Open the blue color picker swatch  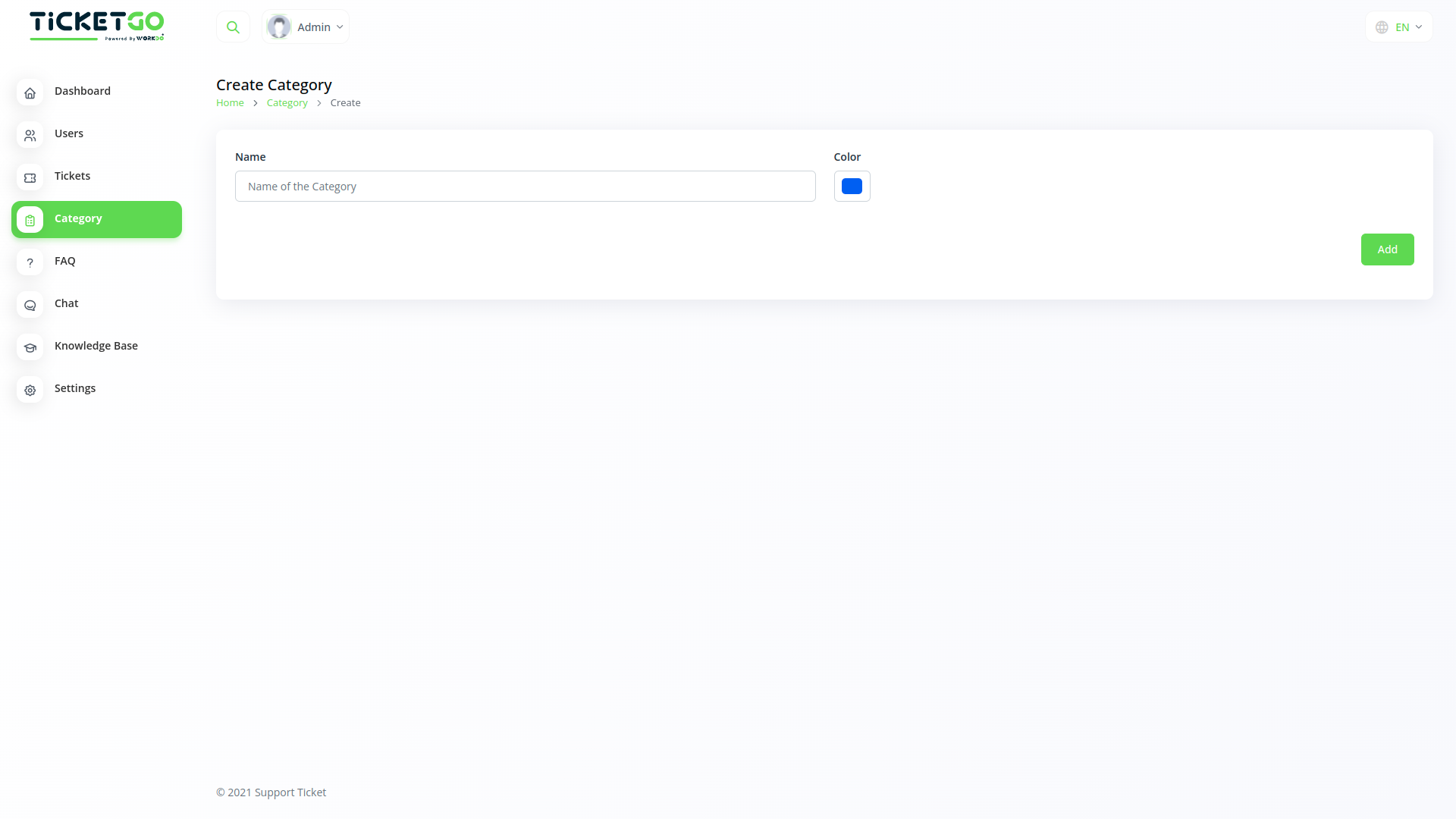[852, 187]
